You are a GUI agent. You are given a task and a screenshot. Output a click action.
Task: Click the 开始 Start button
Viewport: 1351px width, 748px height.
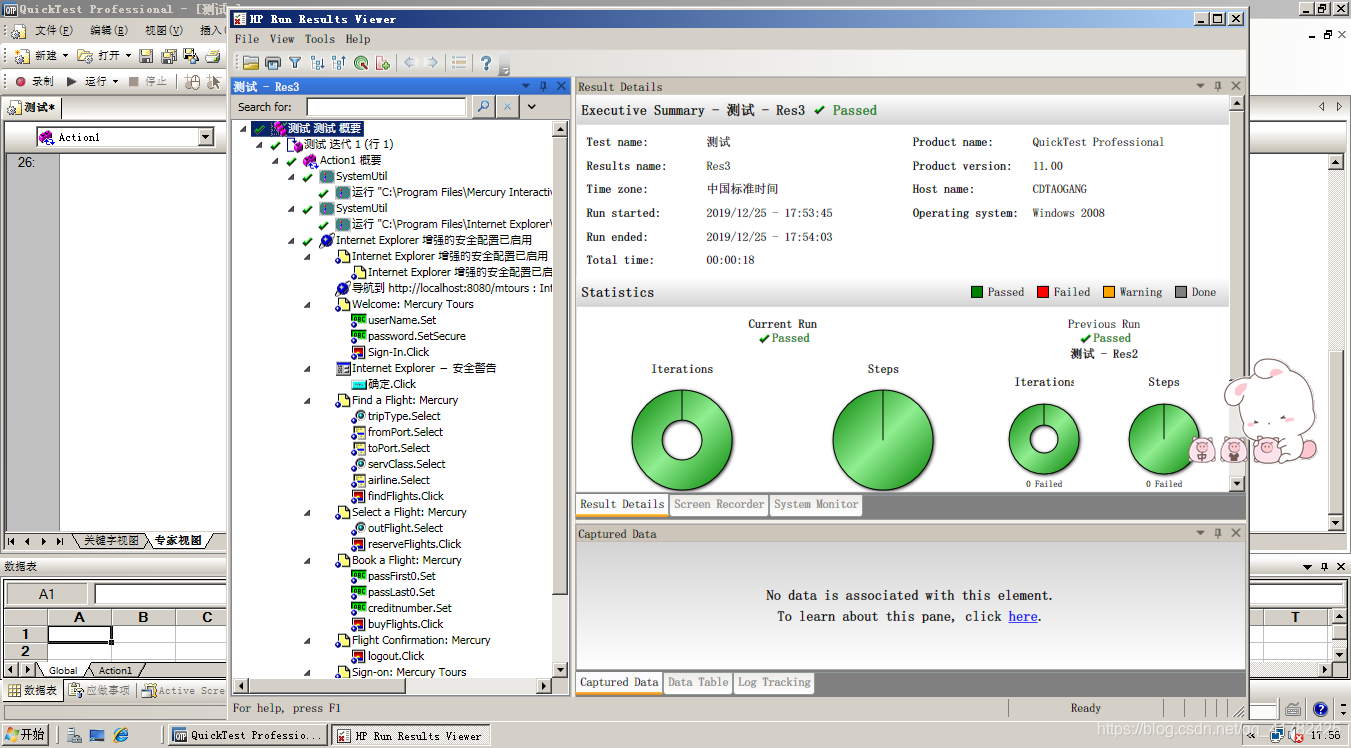[24, 735]
